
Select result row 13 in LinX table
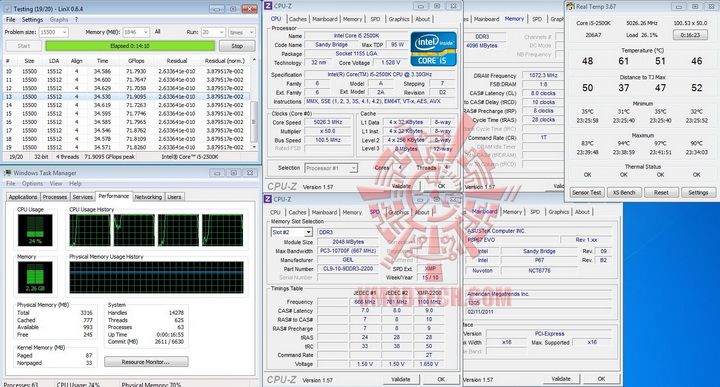point(127,96)
